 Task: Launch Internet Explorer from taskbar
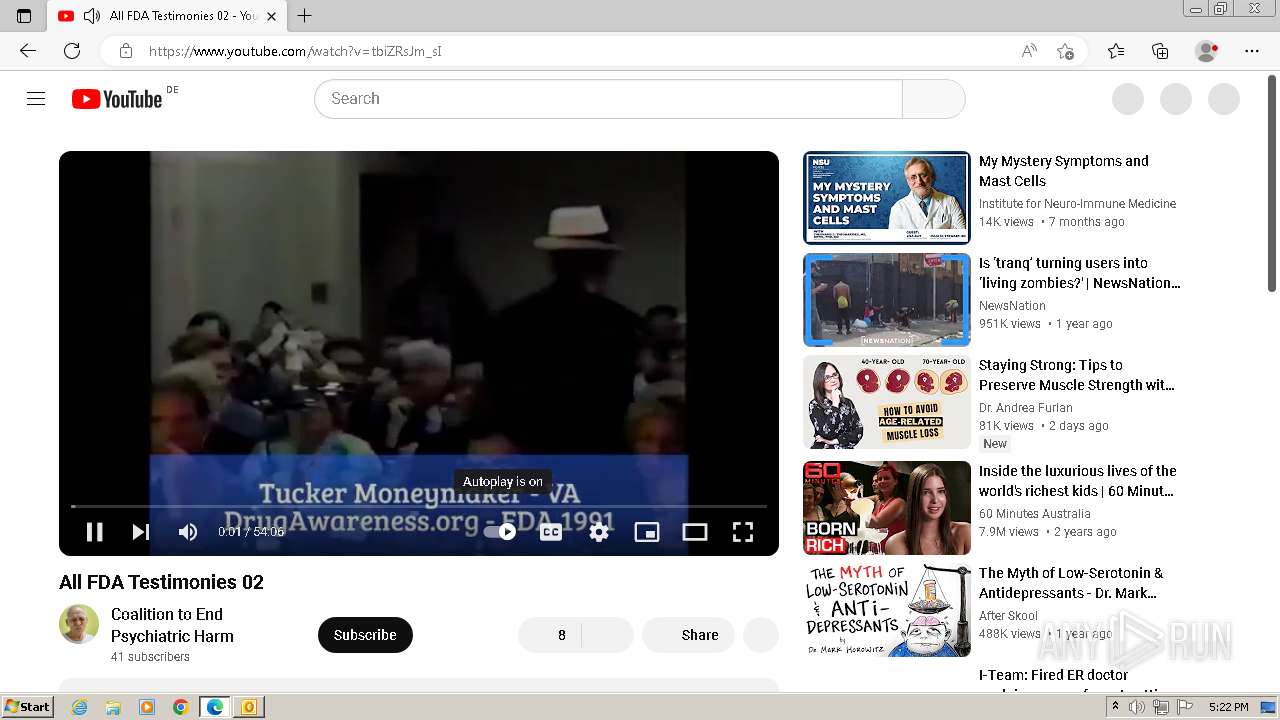coord(79,707)
